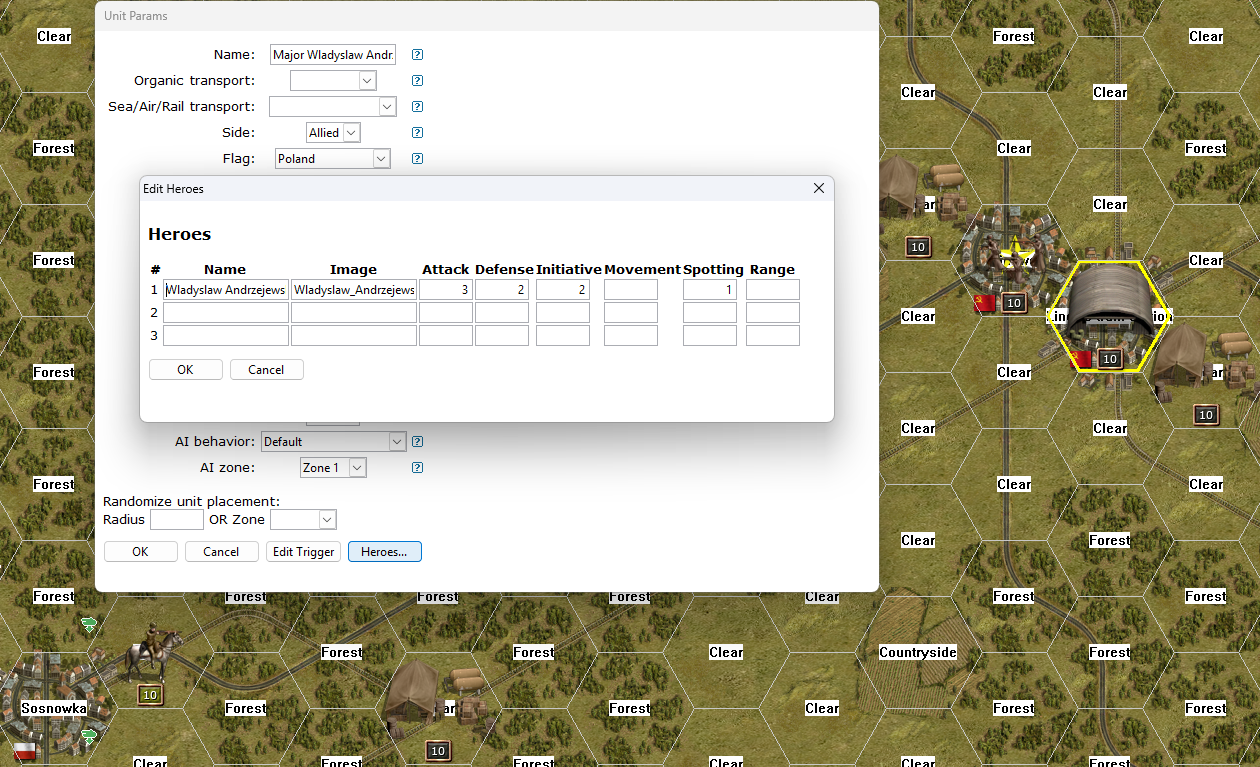
Task: Open the help icon beside Flag
Action: pyautogui.click(x=417, y=159)
